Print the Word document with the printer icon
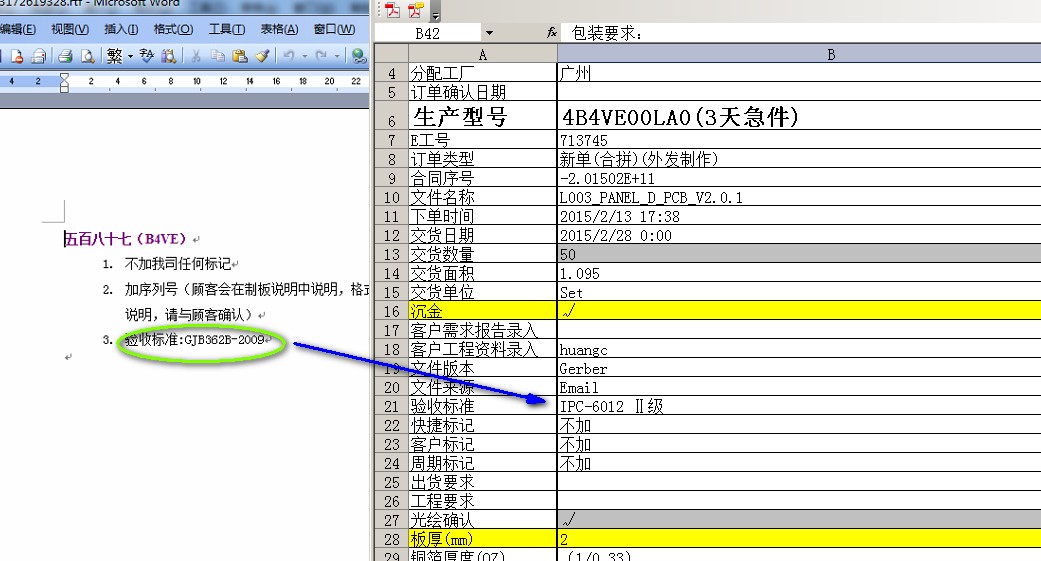The image size is (1041, 561). [x=65, y=56]
